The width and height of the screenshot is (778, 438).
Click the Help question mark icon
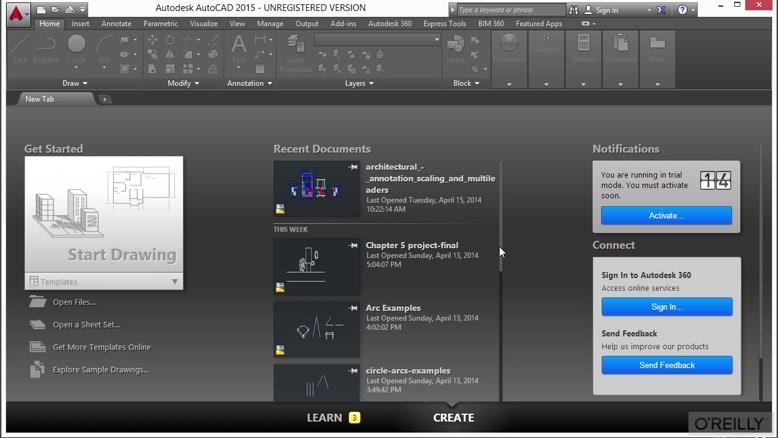pyautogui.click(x=683, y=10)
